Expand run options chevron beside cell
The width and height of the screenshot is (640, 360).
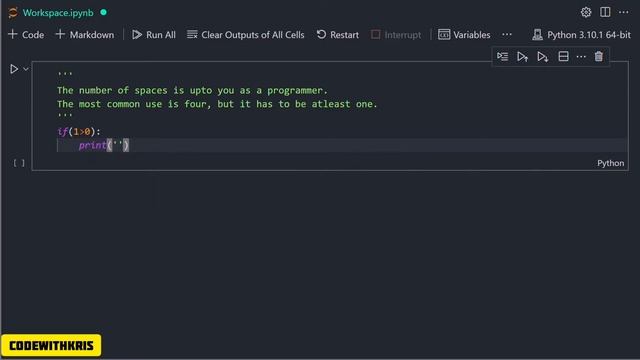tap(26, 69)
